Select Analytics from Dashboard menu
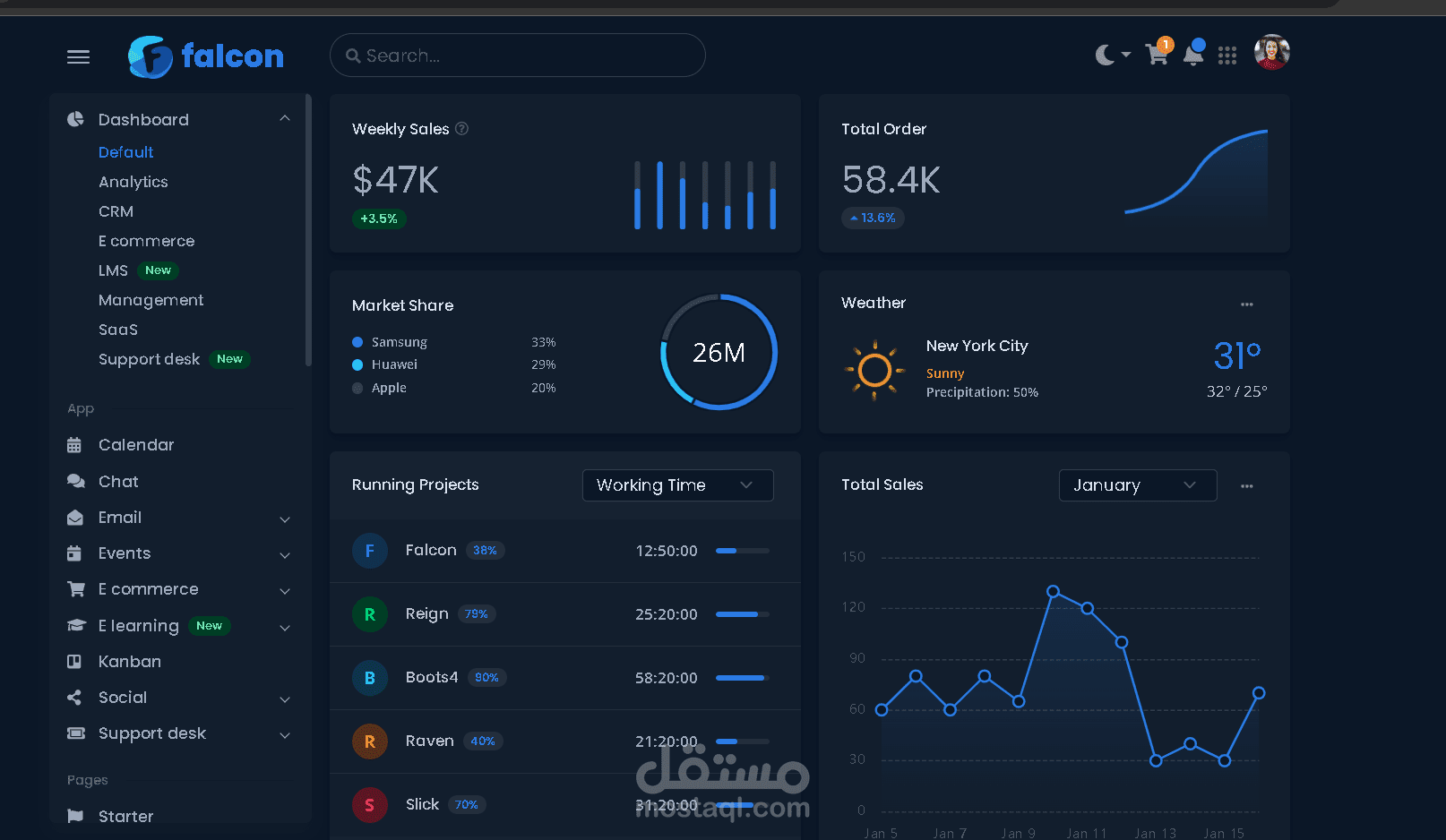This screenshot has width=1446, height=840. click(x=133, y=182)
